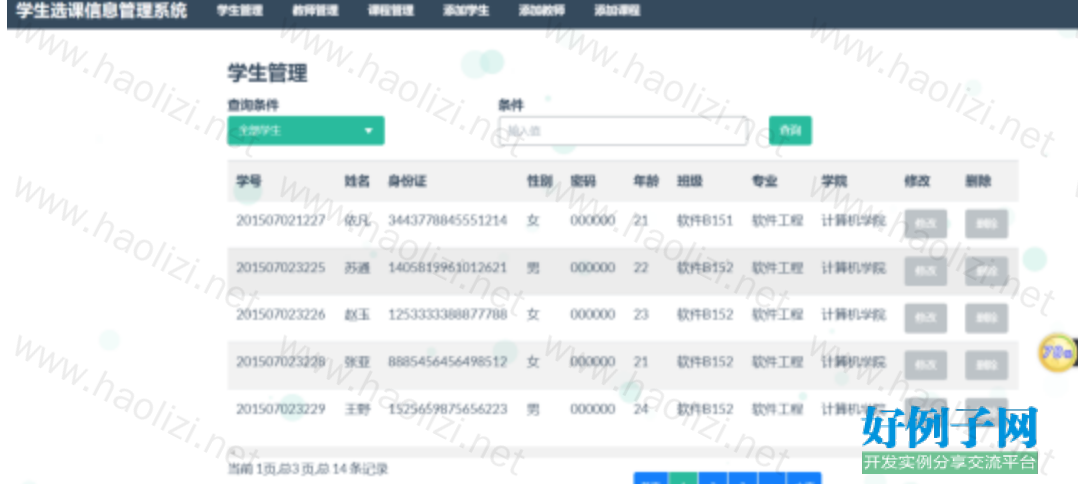Click the round yellow floating badge icon
The image size is (1078, 484).
coord(1057,352)
